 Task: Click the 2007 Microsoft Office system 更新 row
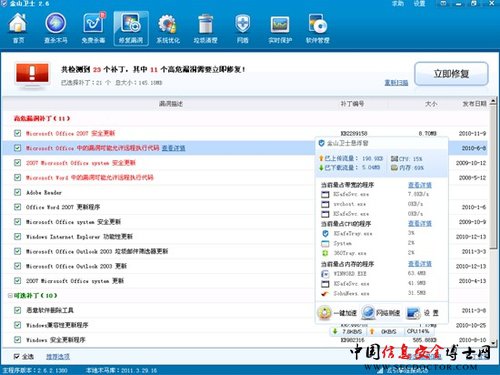(x=245, y=281)
